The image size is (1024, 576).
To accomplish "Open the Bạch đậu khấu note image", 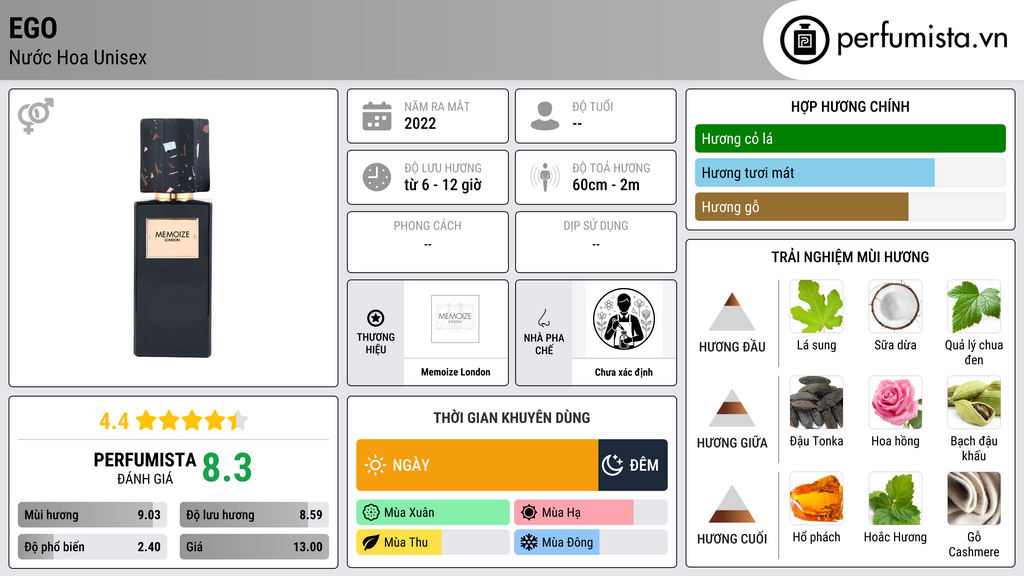I will coord(974,402).
